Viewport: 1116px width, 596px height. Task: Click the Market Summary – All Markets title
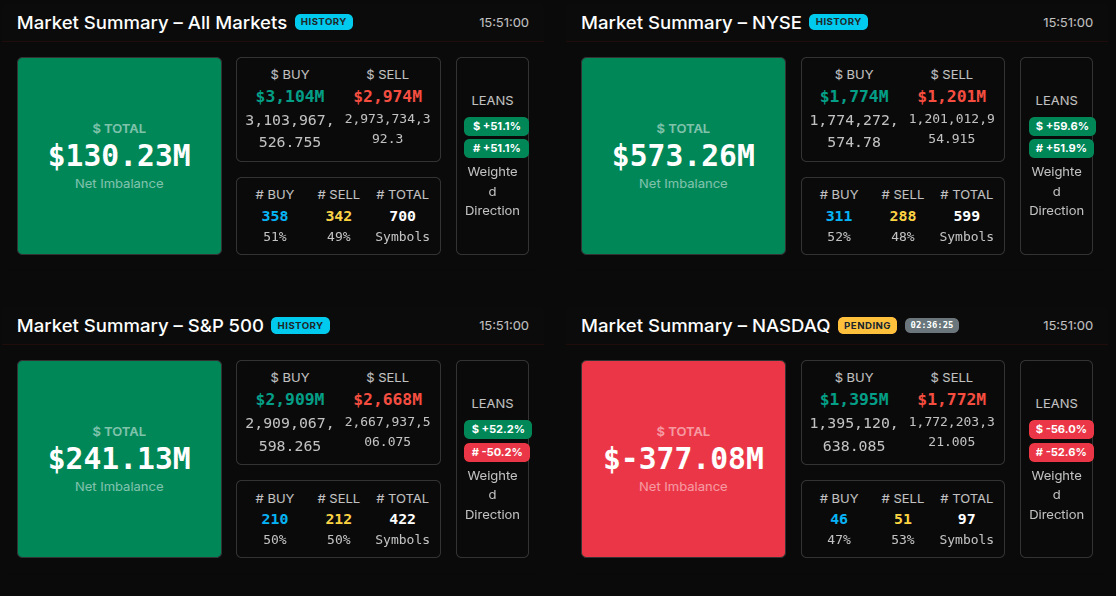152,23
